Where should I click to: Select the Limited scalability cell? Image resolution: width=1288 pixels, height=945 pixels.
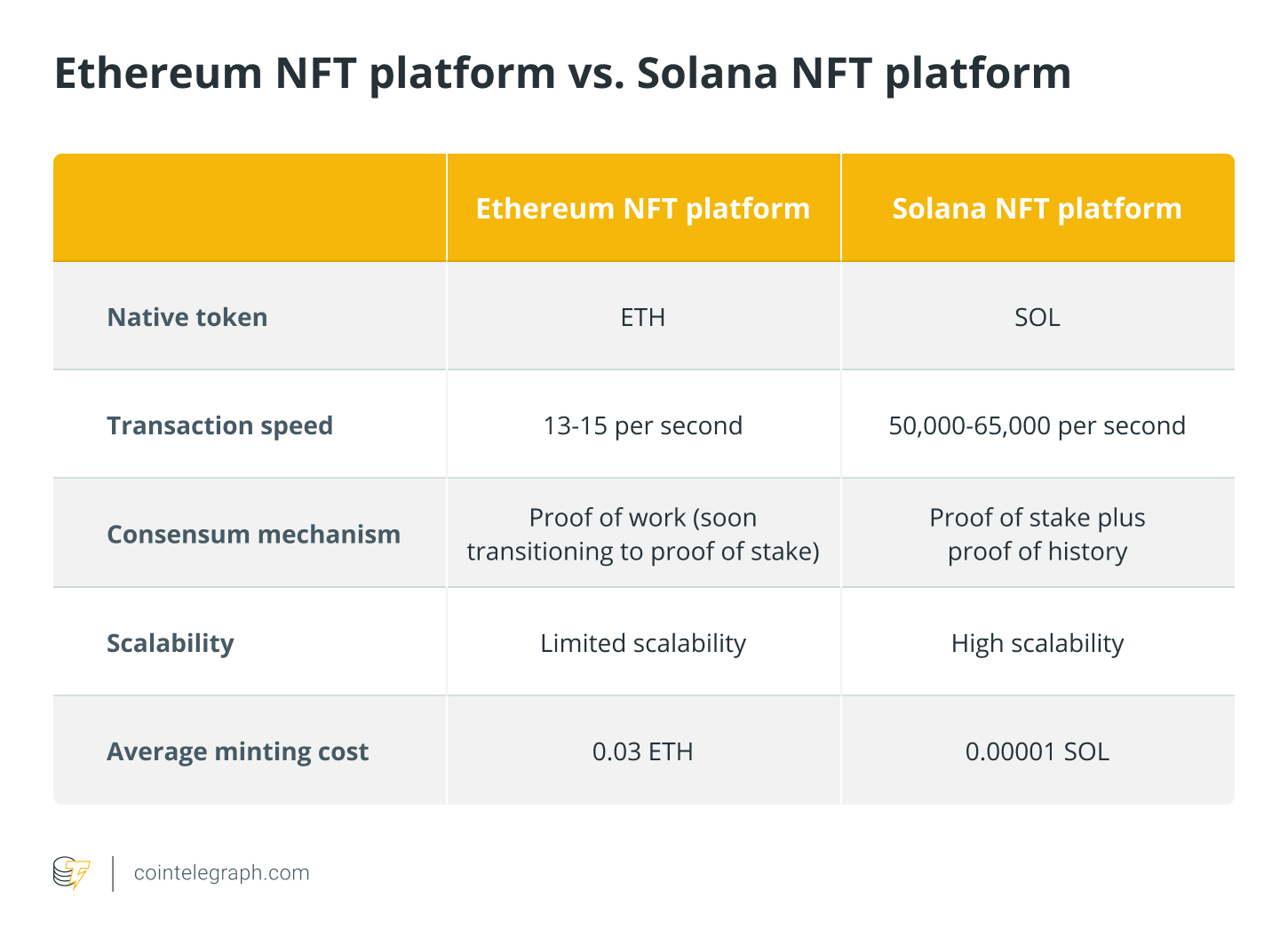click(642, 643)
